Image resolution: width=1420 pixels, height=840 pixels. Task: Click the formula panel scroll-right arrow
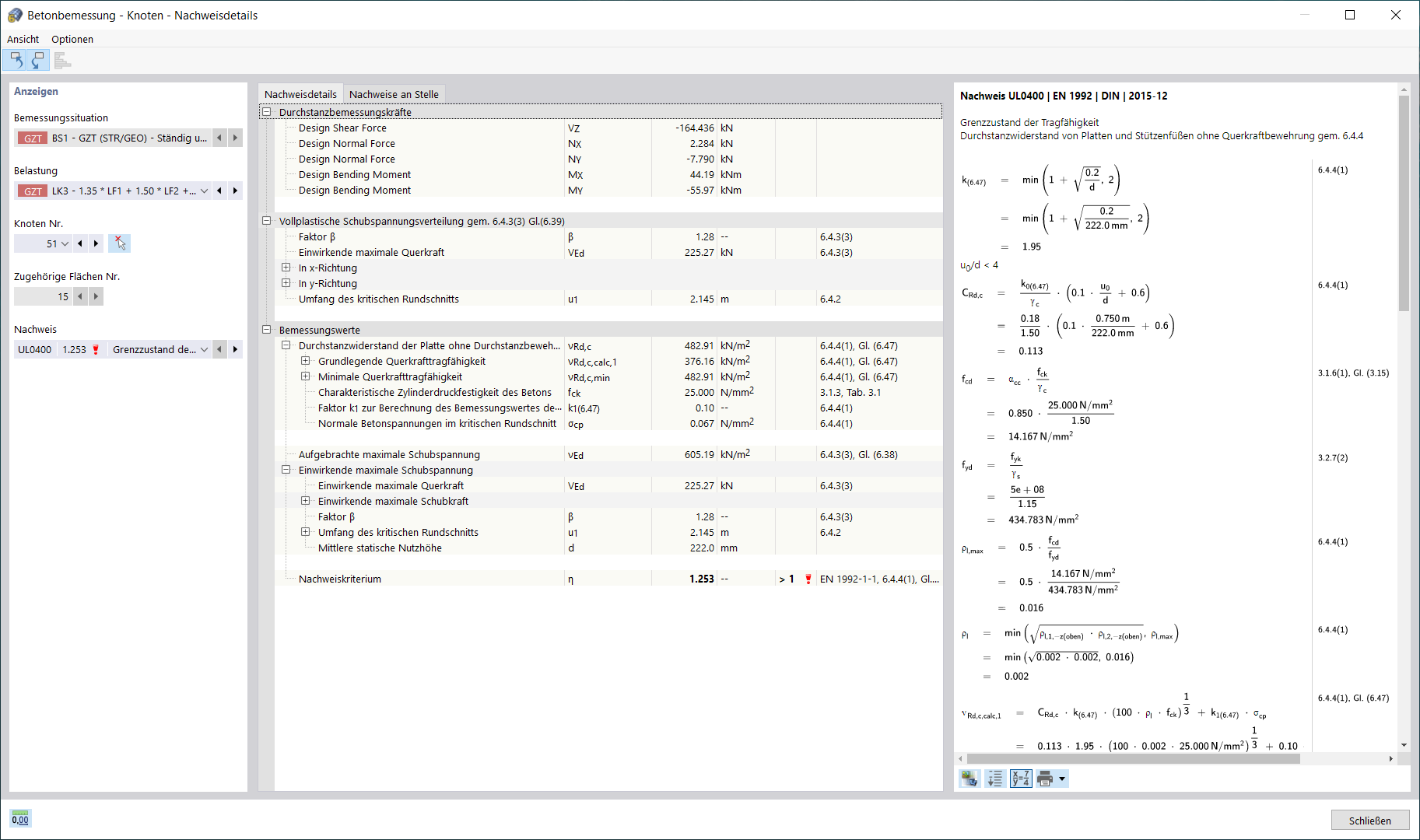pos(1391,758)
